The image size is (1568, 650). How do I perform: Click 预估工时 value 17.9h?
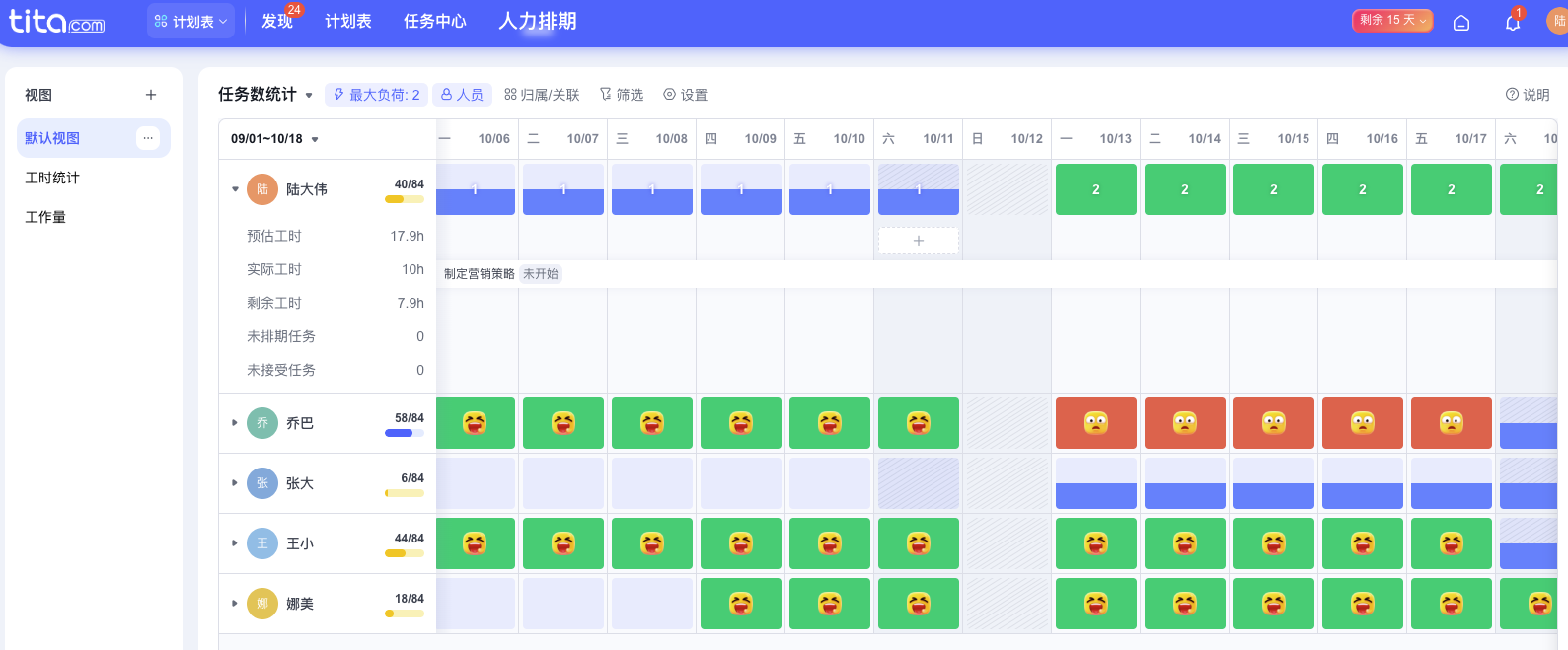(407, 236)
